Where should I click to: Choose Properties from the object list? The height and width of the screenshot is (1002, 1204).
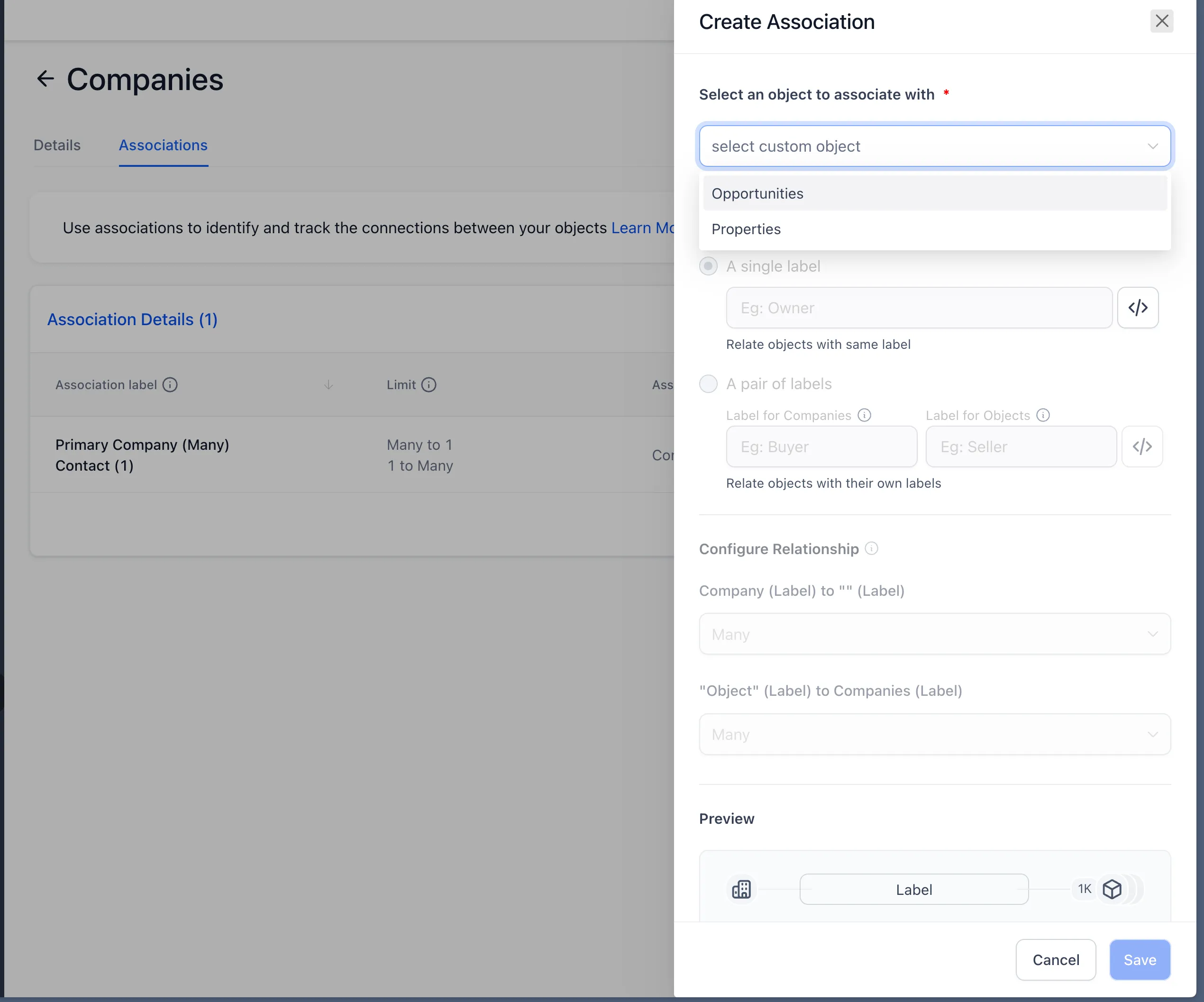pyautogui.click(x=746, y=229)
